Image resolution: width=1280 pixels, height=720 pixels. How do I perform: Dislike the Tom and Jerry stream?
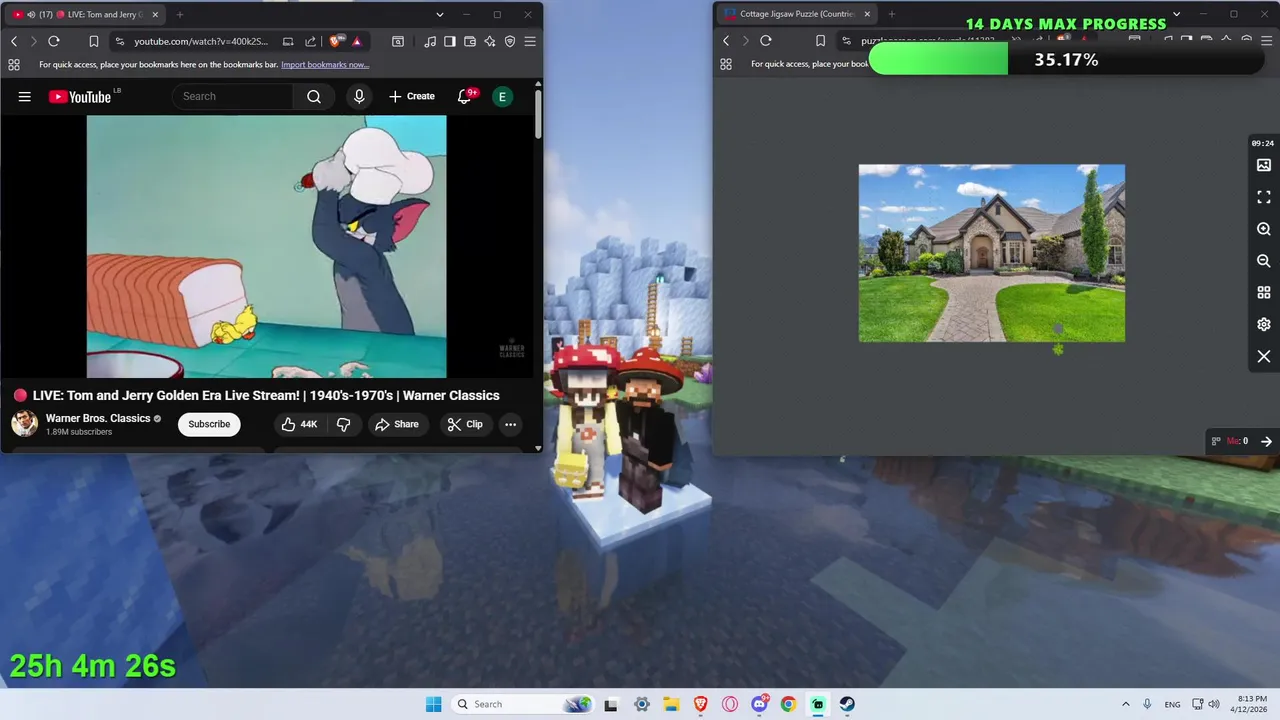(344, 424)
